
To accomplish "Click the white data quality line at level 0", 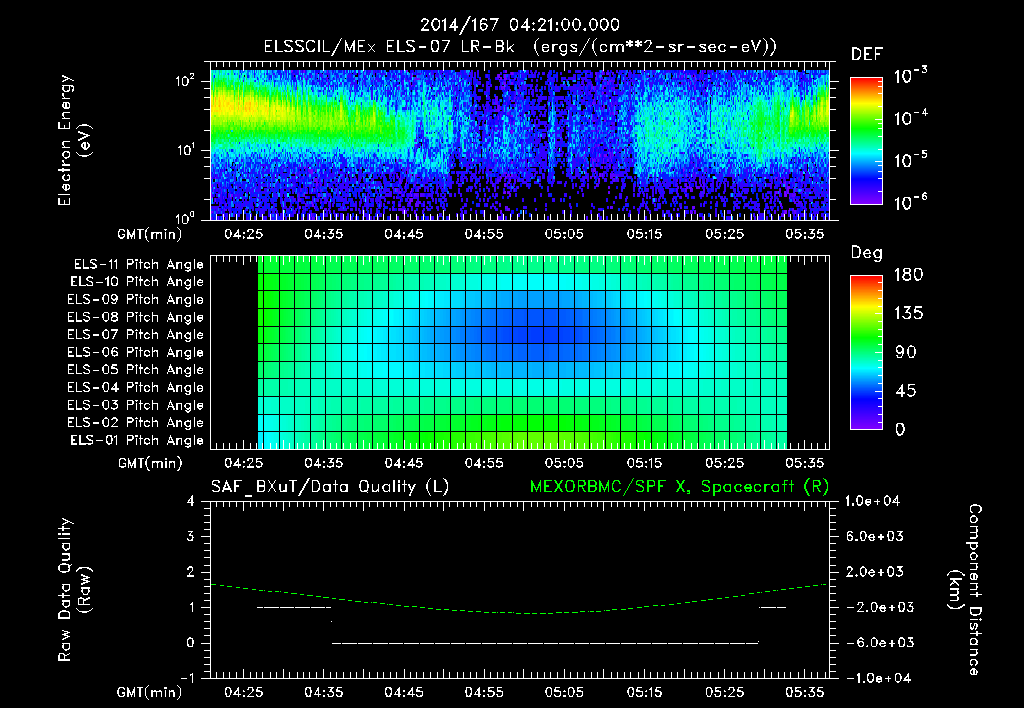I will click(545, 643).
